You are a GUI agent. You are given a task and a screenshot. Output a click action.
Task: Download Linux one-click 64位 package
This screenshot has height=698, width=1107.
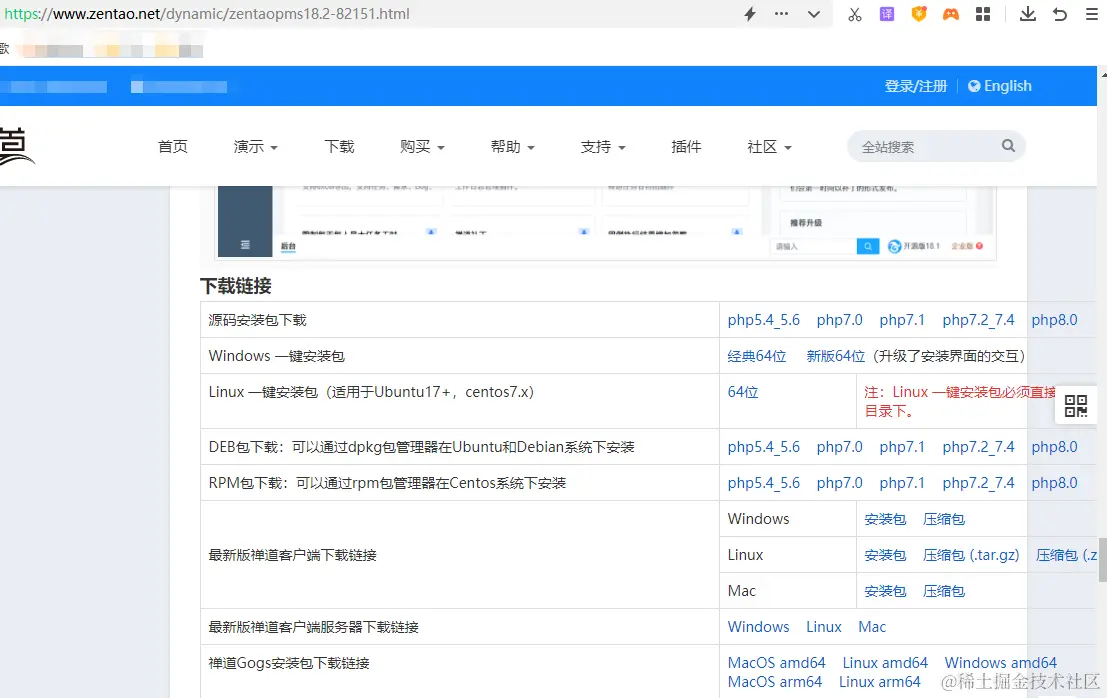coord(743,392)
